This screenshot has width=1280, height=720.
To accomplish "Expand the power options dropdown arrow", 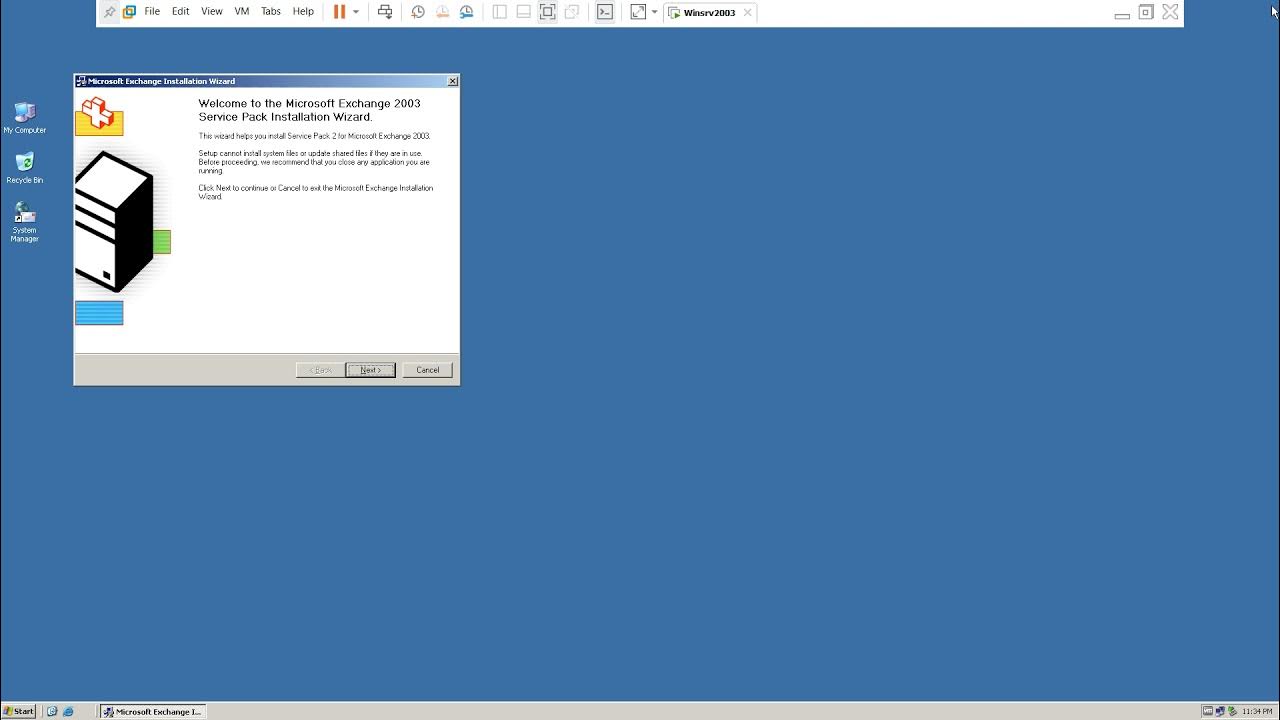I will (x=356, y=12).
